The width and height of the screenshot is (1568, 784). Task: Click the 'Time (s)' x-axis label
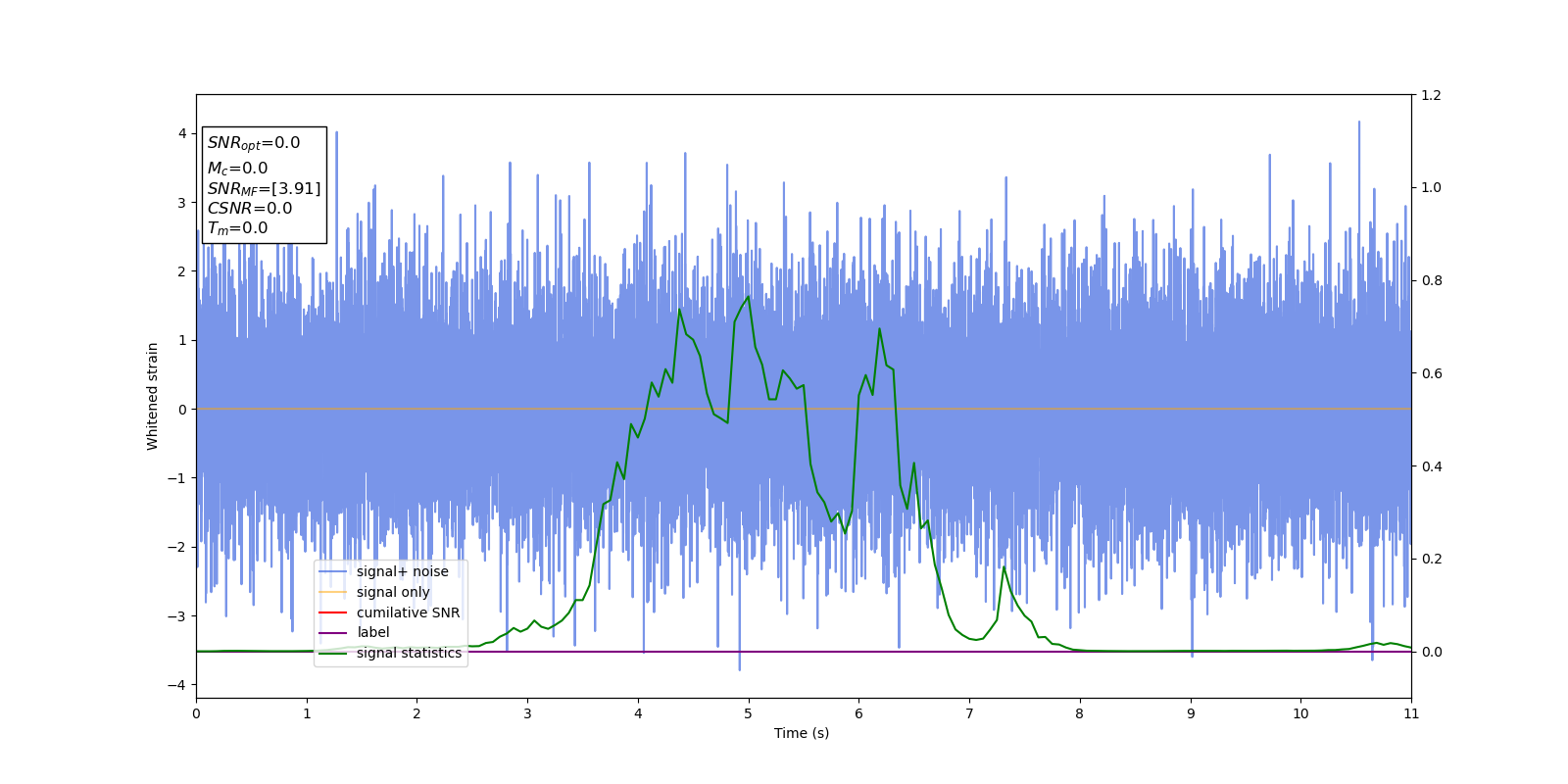click(802, 733)
